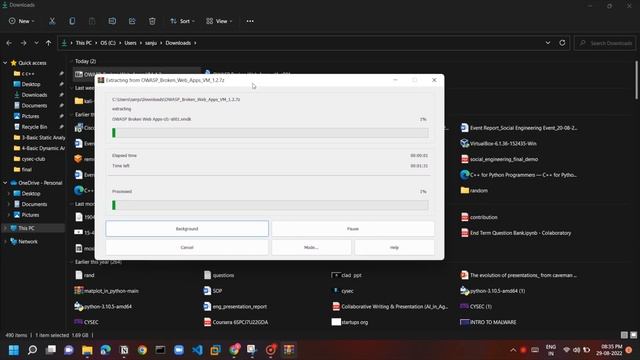The image size is (640, 360).
Task: Expand Network in navigation pane
Action: [5, 242]
